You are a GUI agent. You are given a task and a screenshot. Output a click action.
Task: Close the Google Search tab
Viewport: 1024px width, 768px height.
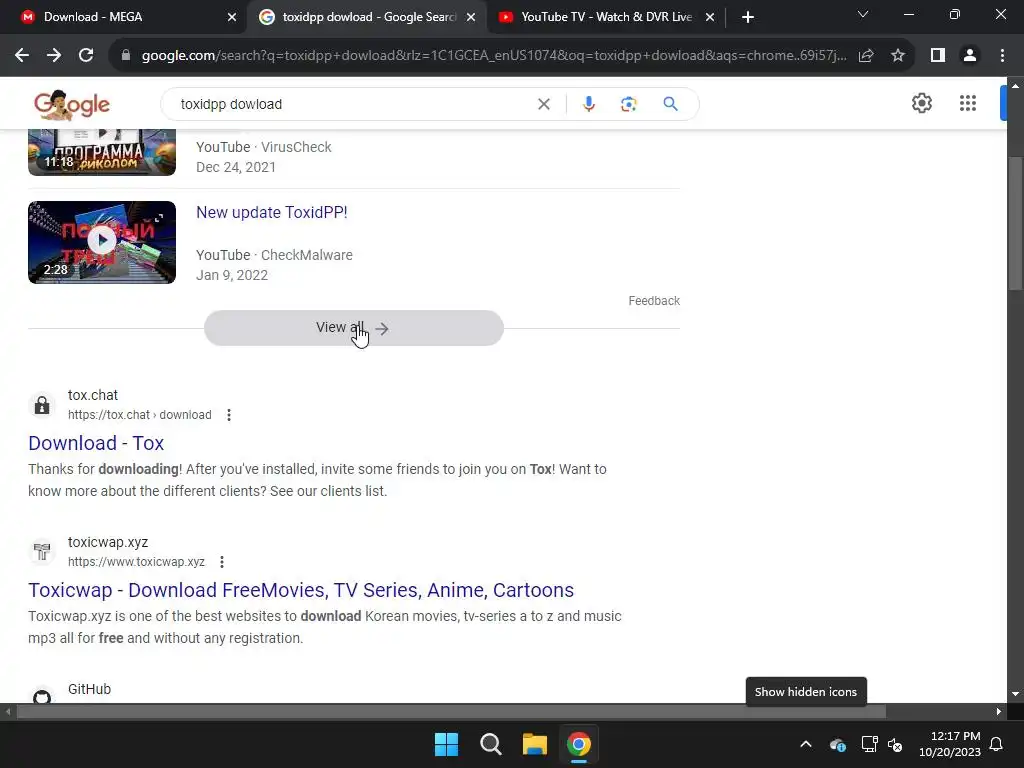point(471,17)
